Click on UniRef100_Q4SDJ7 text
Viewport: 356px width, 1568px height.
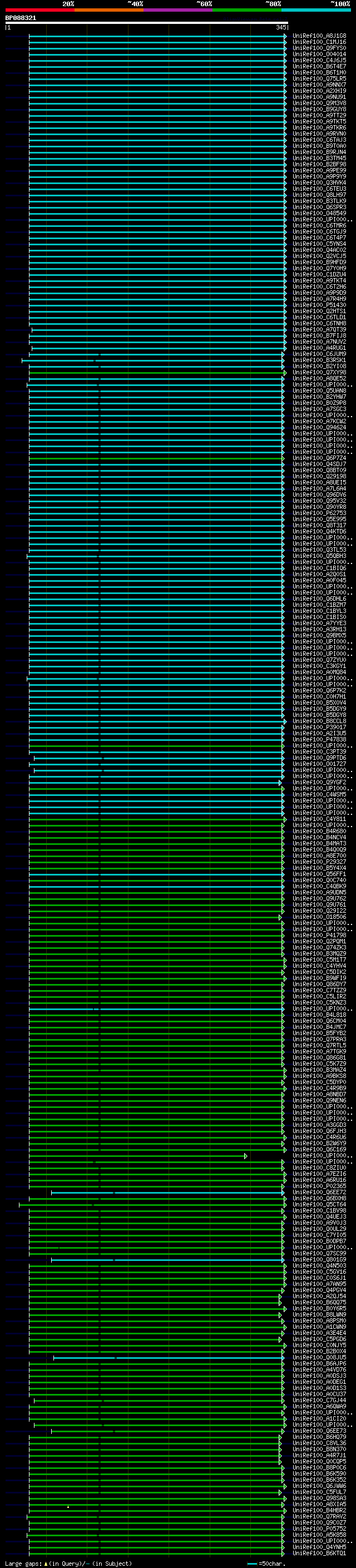coord(319,464)
